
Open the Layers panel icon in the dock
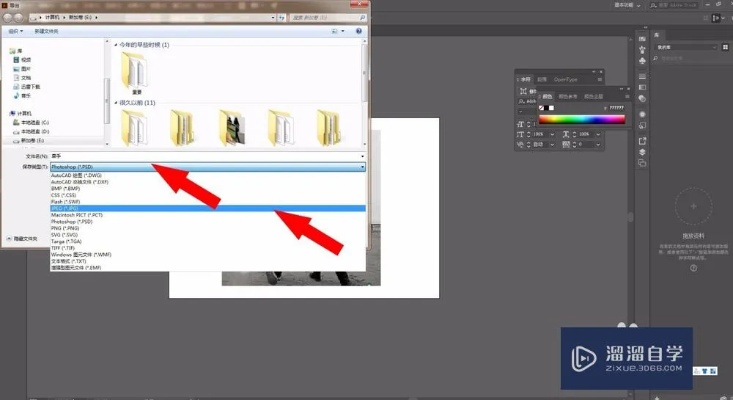pyautogui.click(x=642, y=152)
